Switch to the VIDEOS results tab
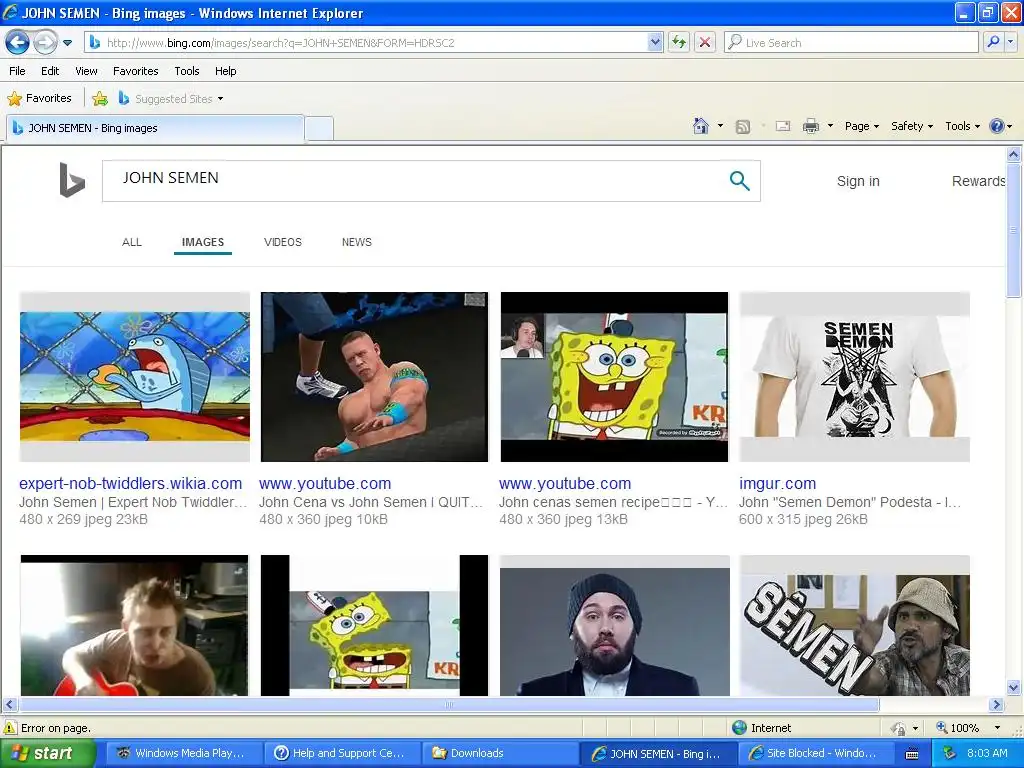 [283, 242]
